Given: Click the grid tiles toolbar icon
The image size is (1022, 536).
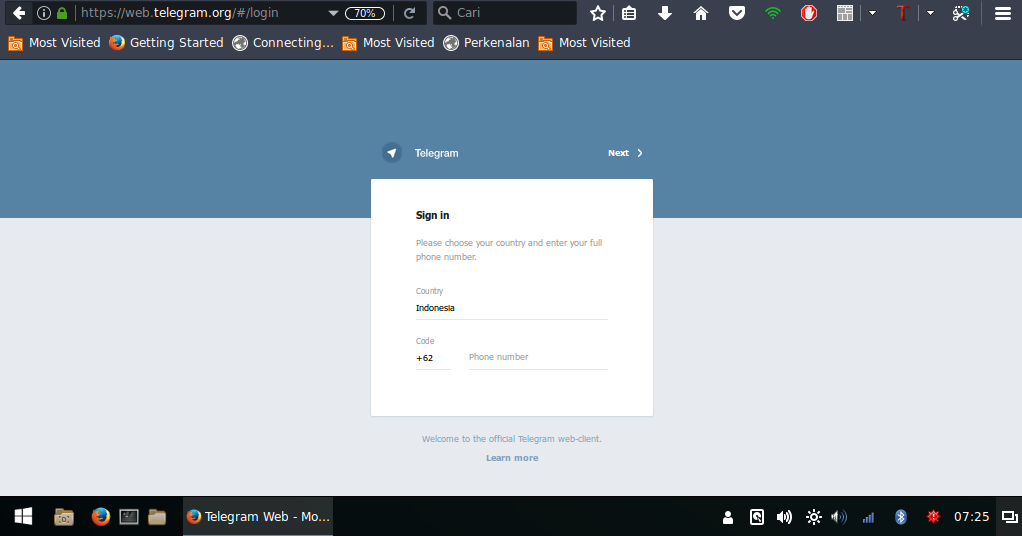Looking at the screenshot, I should click(x=845, y=13).
